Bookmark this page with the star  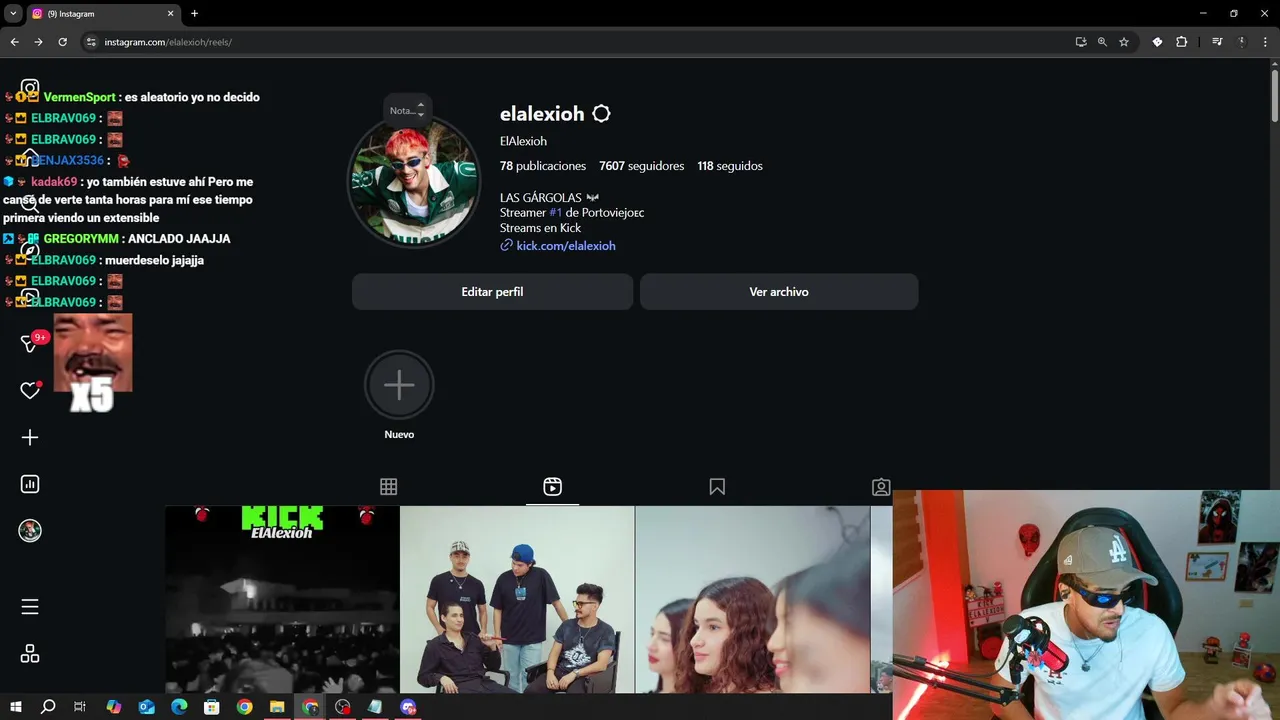pos(1124,42)
